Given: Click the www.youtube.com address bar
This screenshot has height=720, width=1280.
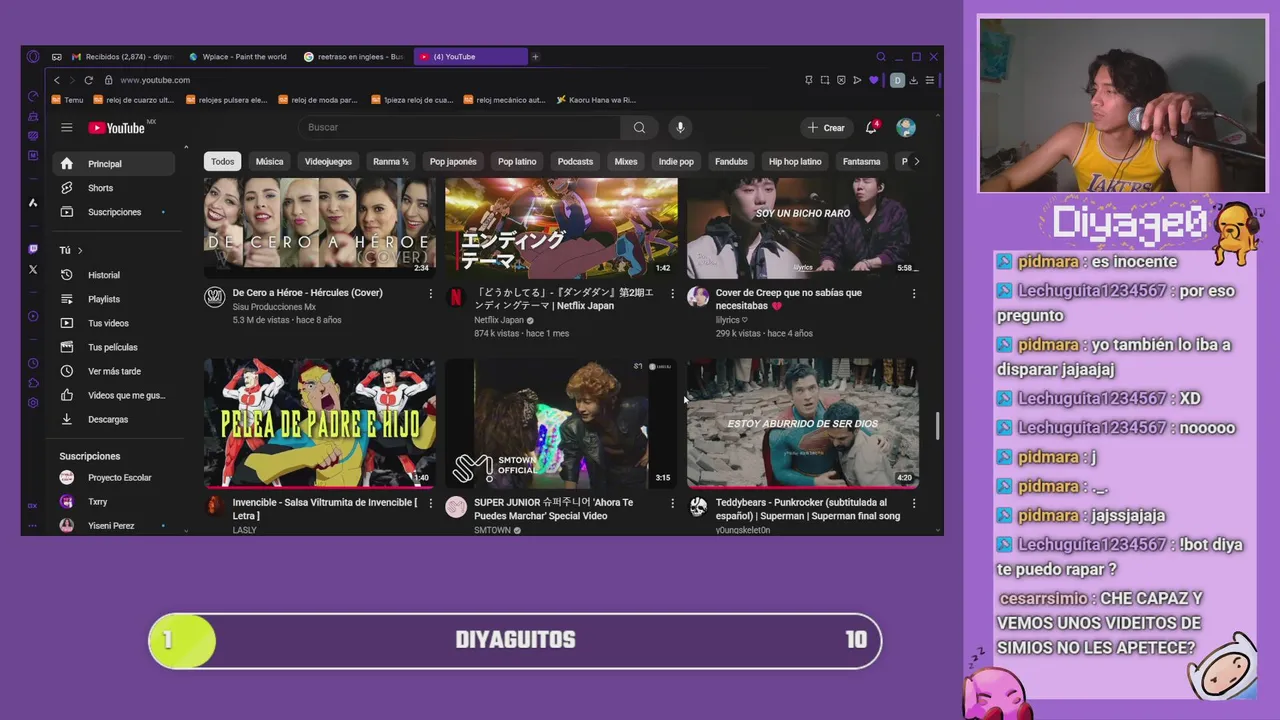Looking at the screenshot, I should click(155, 80).
